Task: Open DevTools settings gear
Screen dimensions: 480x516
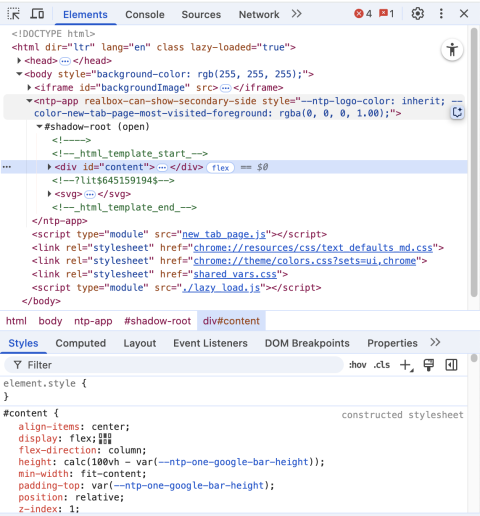Action: [x=417, y=14]
